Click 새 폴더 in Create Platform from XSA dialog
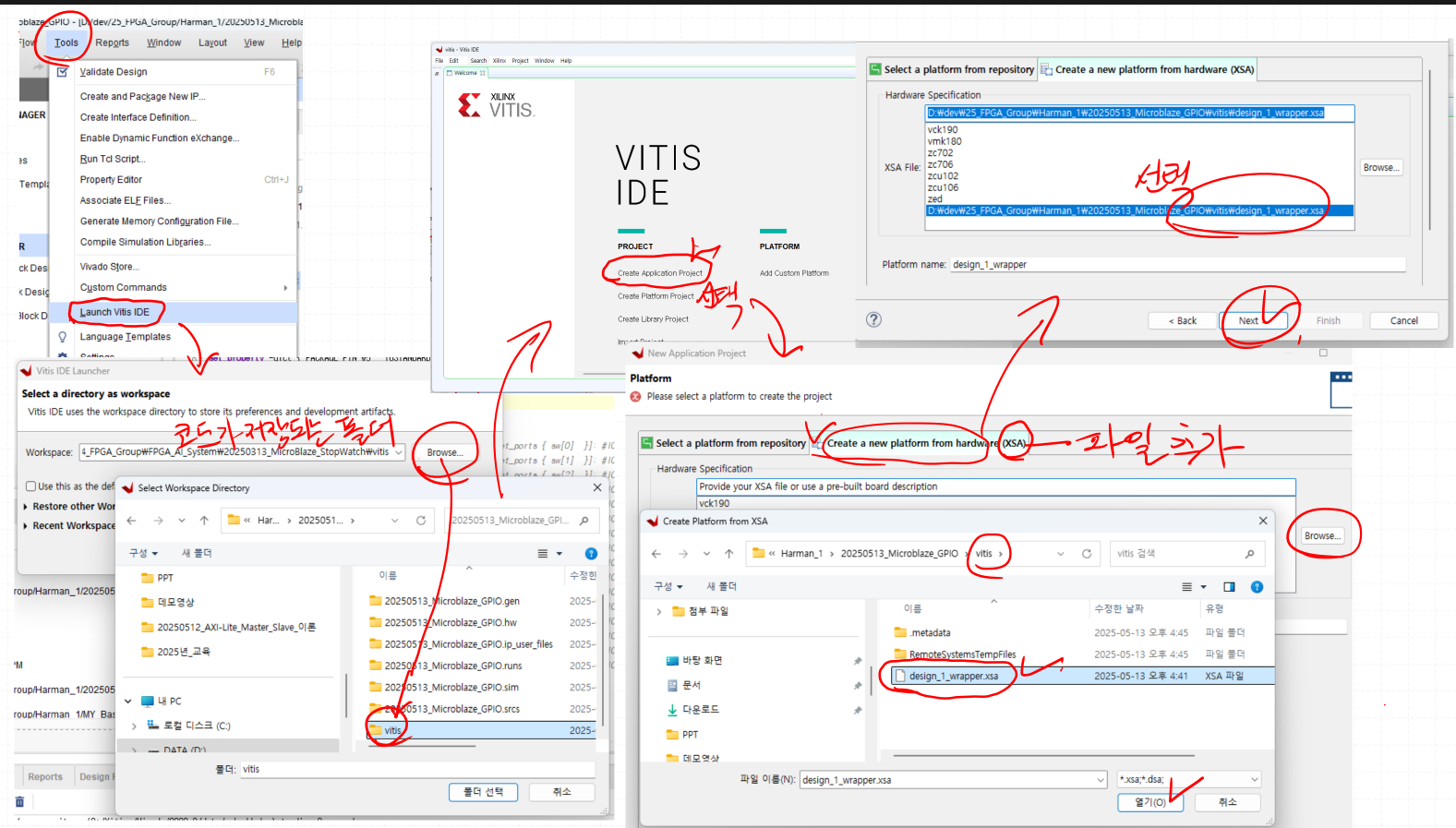Screen dimensions: 1456x828 click(721, 587)
